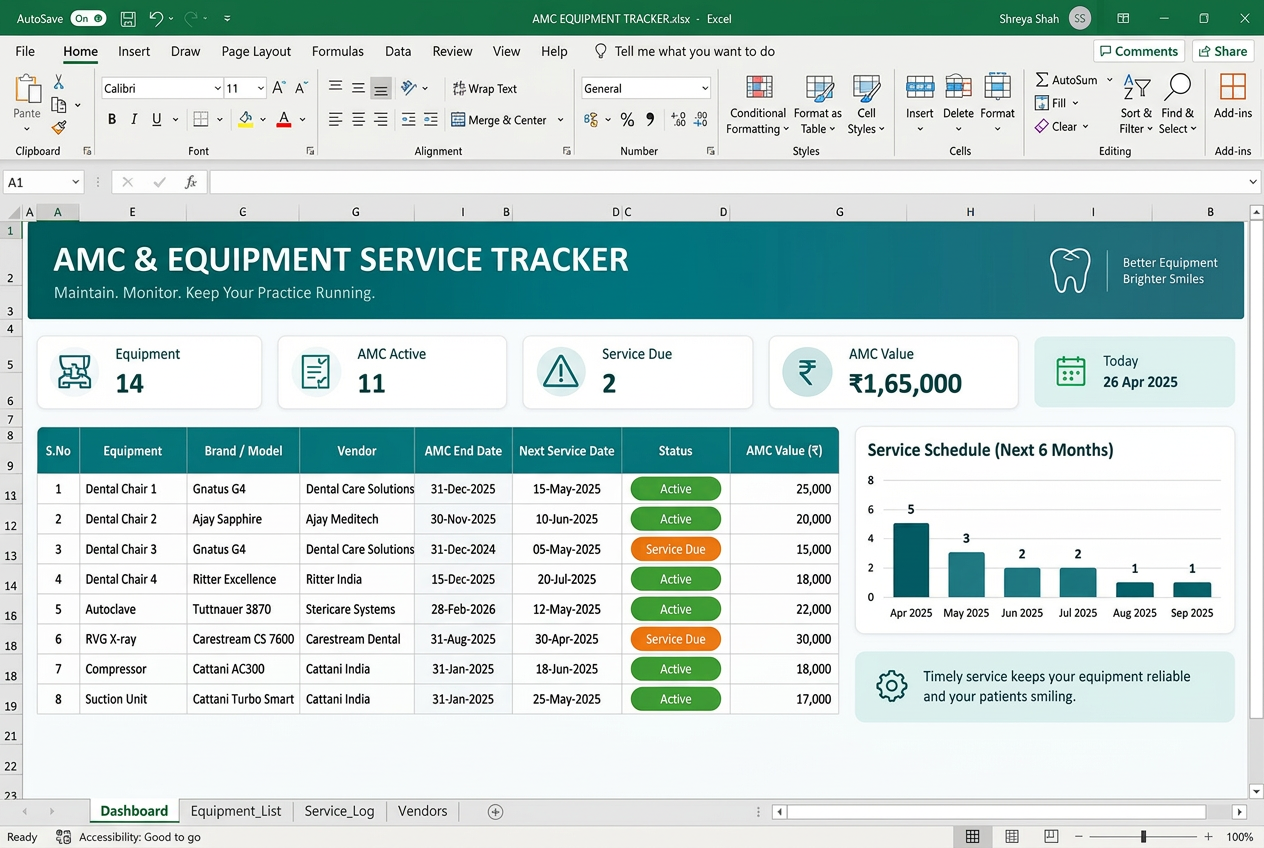The image size is (1264, 848).
Task: Click the Fill Color bucket icon
Action: point(246,120)
